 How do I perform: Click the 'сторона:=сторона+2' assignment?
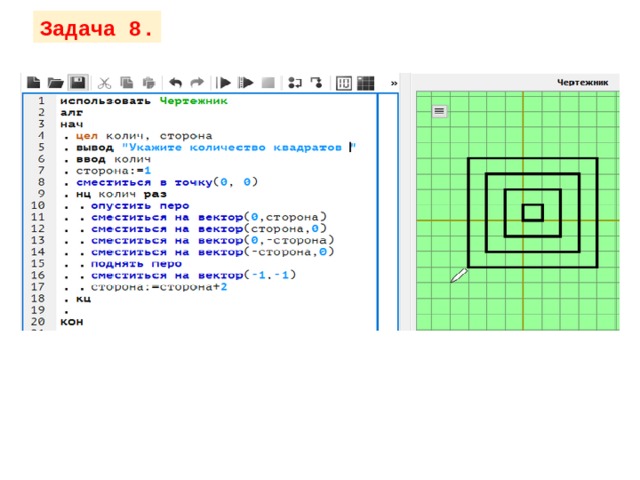[159, 287]
